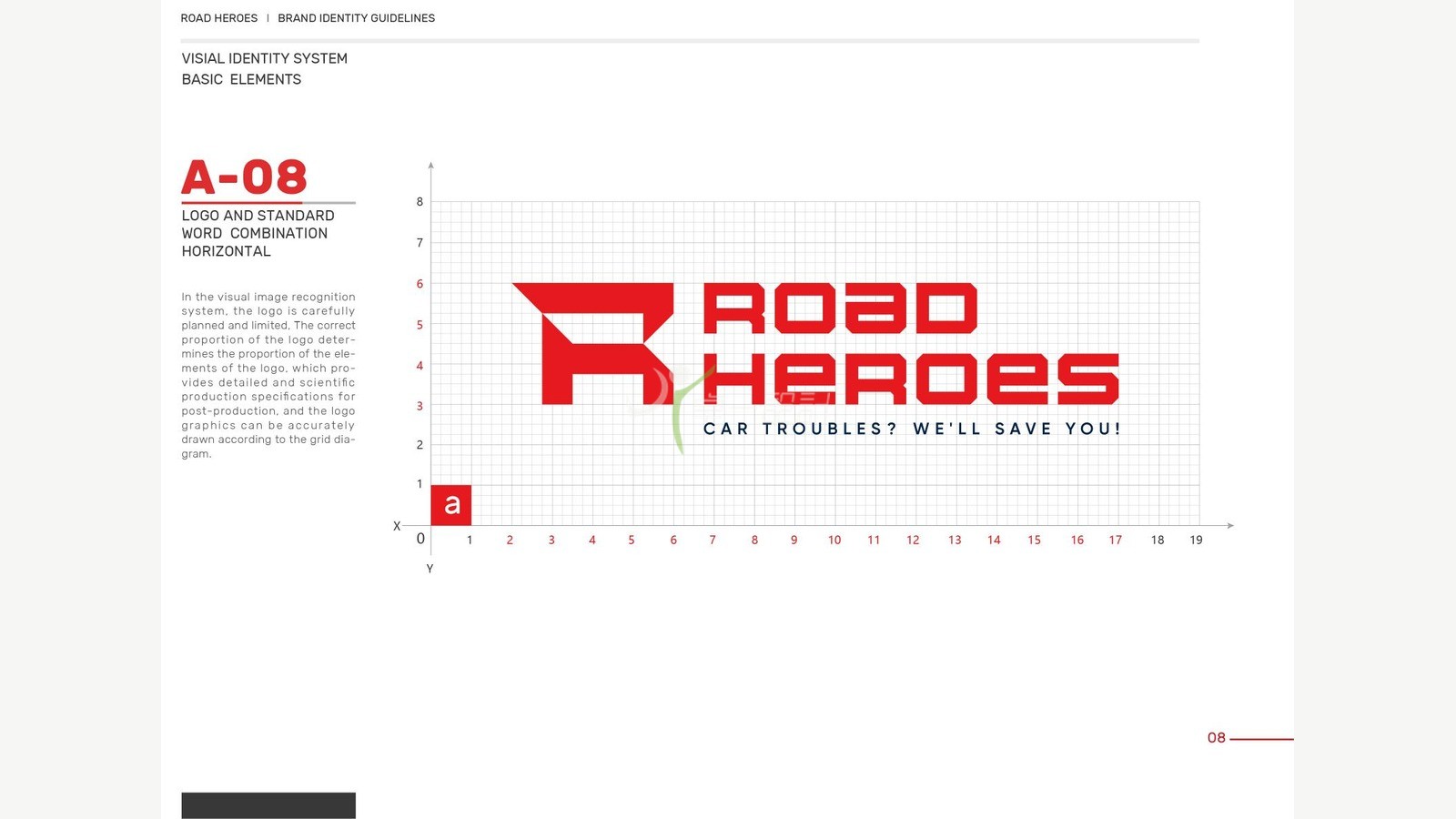This screenshot has width=1456, height=819.
Task: Click vertical axis number 2
Action: click(420, 445)
